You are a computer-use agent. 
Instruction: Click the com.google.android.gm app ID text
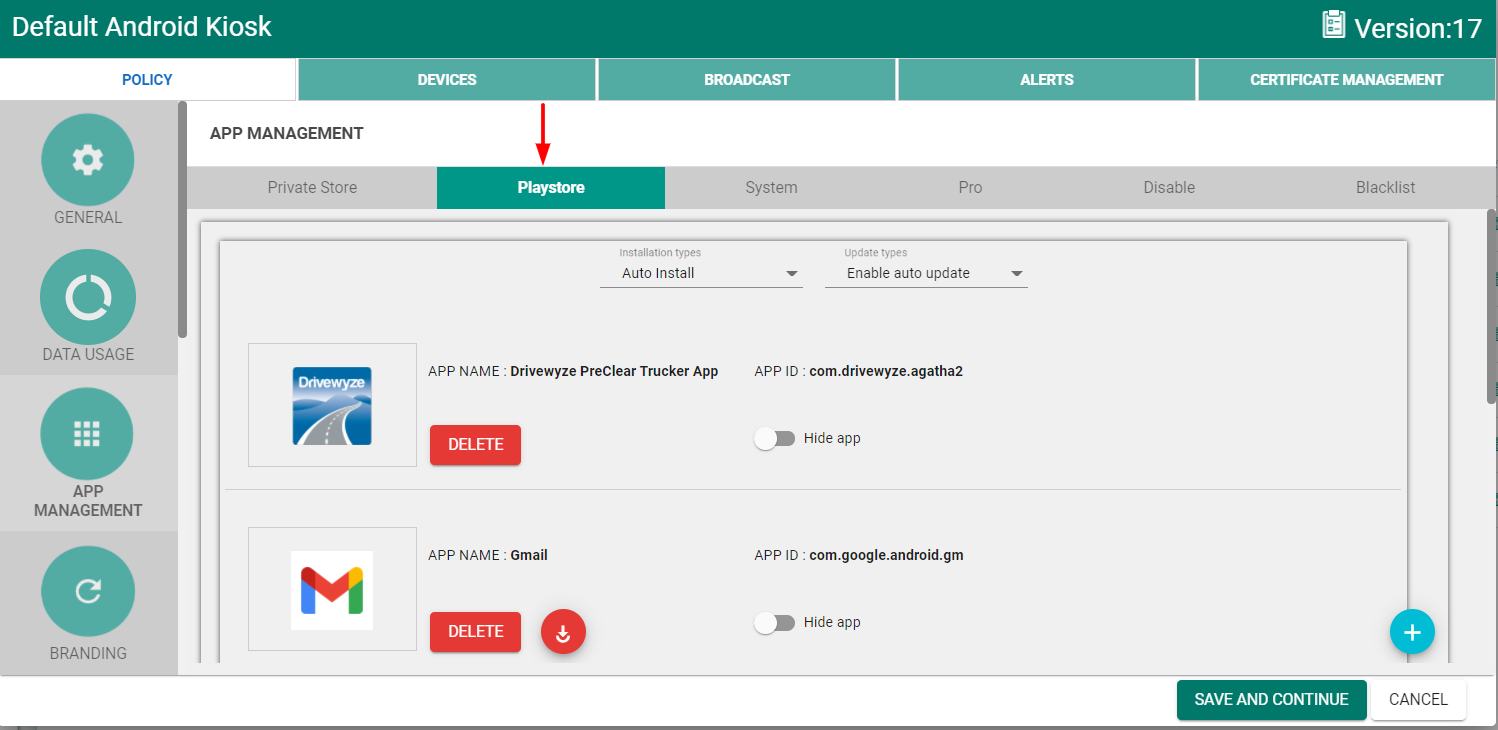(x=886, y=555)
